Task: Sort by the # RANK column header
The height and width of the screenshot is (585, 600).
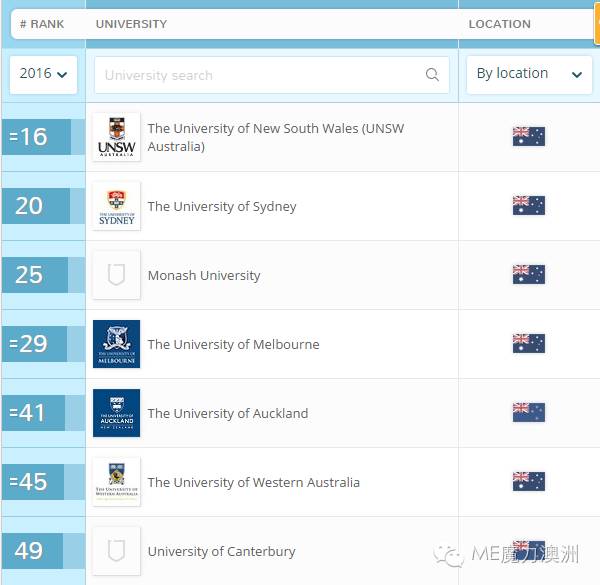Action: (42, 24)
